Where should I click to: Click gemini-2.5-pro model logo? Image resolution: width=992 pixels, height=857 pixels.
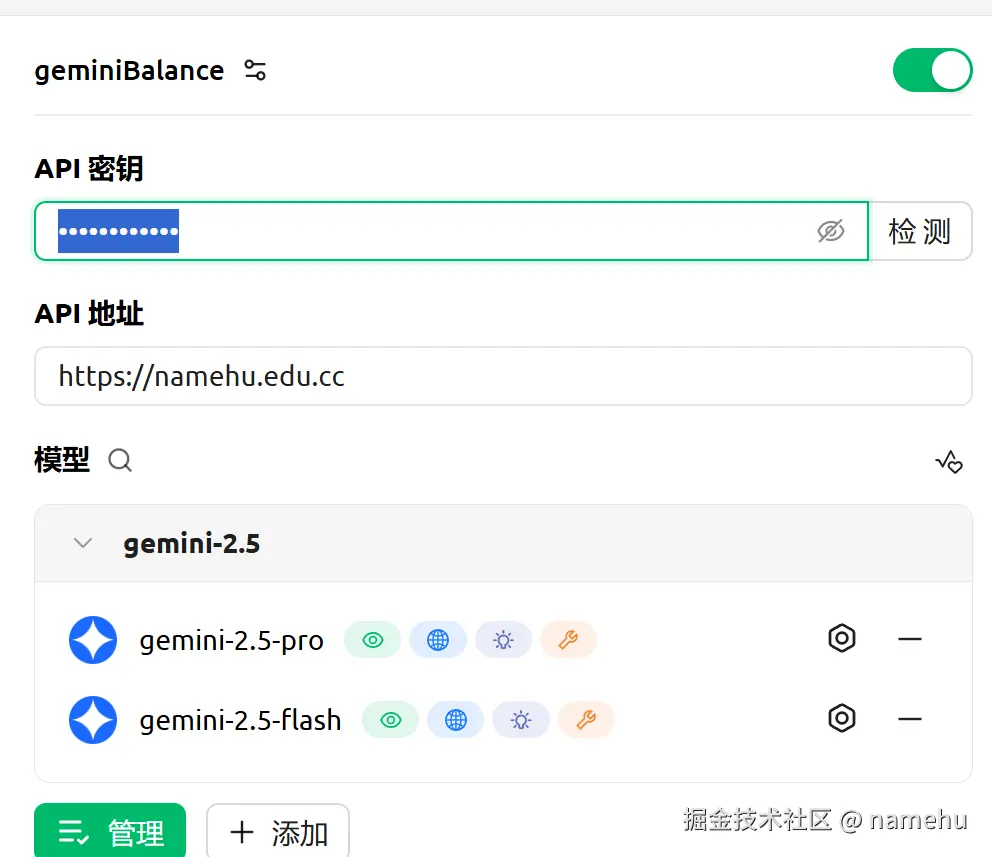pos(93,639)
